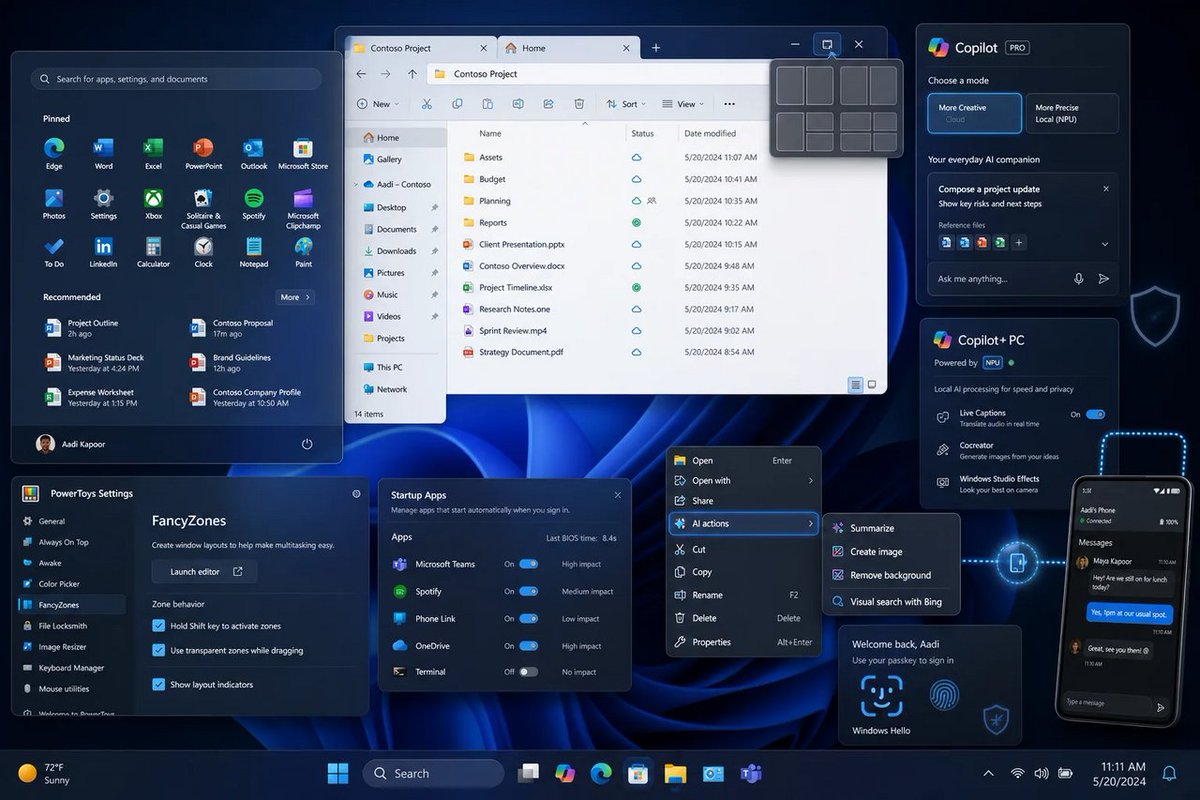The height and width of the screenshot is (800, 1200).
Task: Turn off Microsoft Teams startup toggle
Action: coord(528,564)
